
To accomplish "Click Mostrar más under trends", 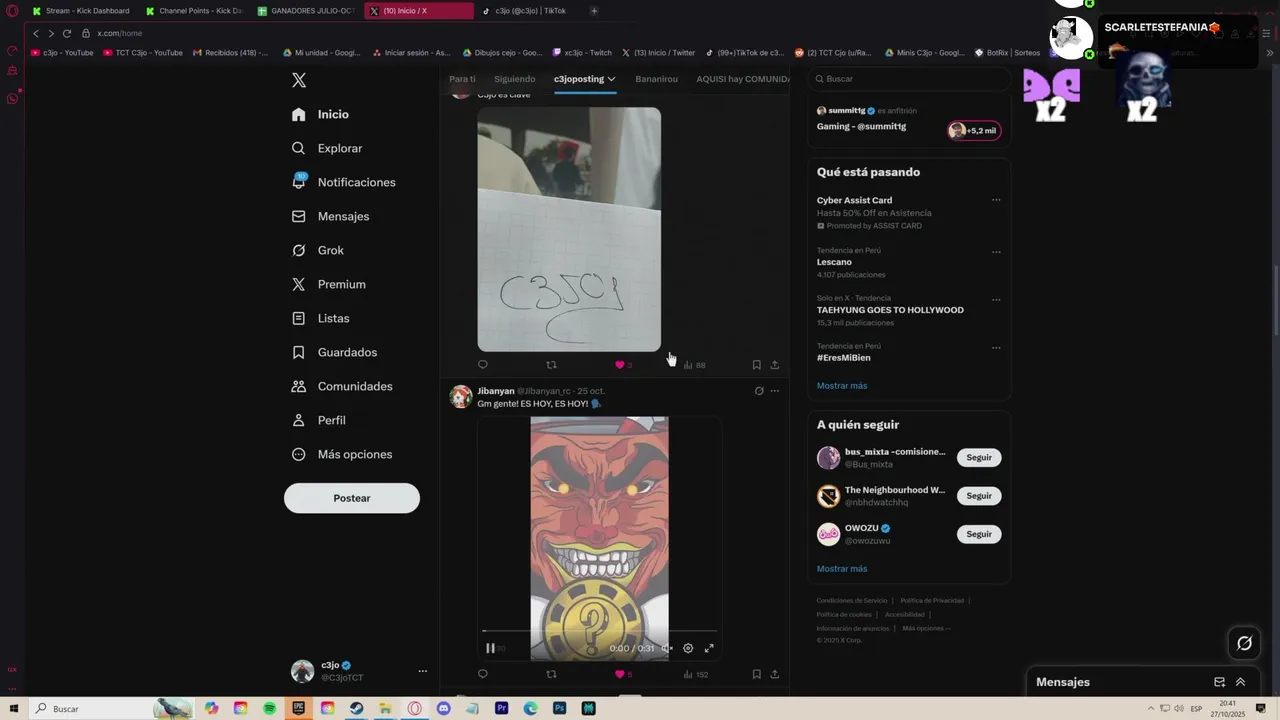I will coord(842,386).
